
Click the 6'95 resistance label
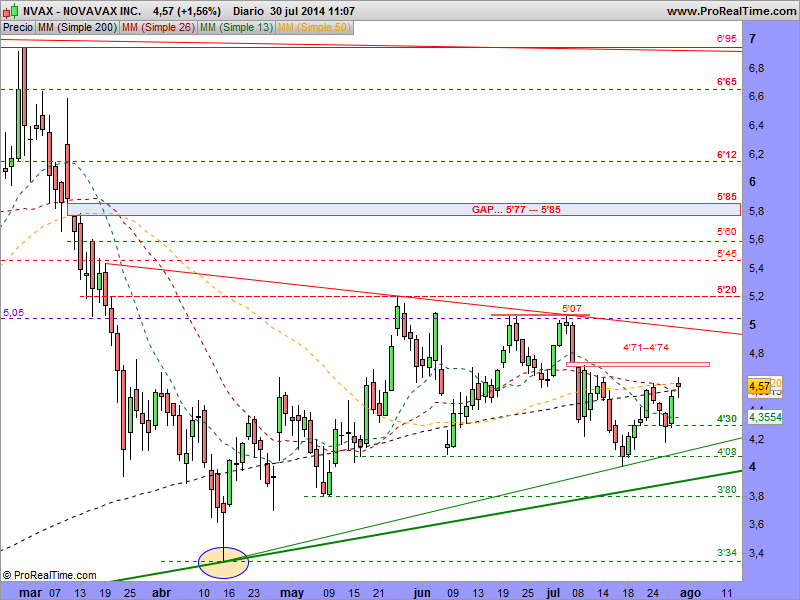(727, 39)
